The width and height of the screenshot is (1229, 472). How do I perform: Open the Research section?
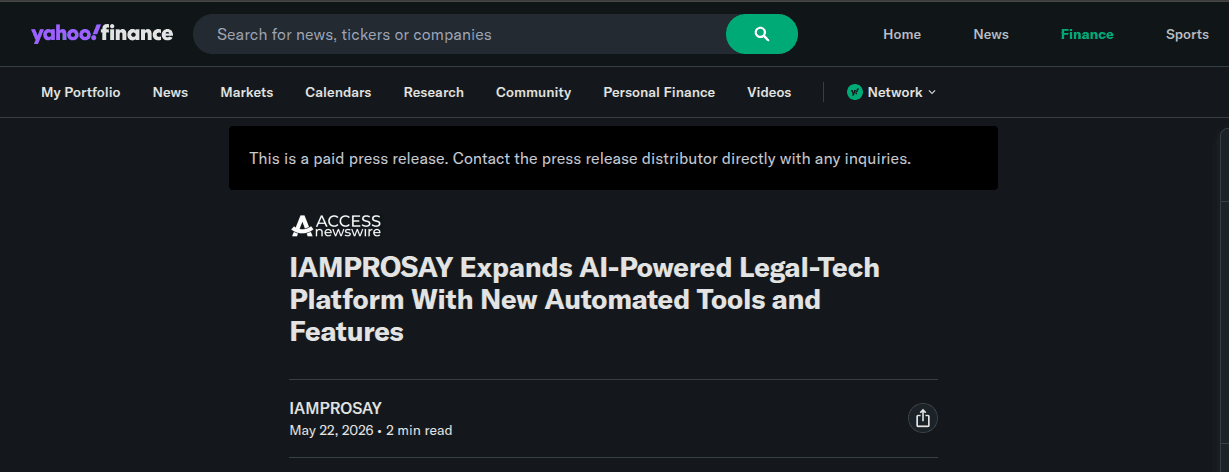pos(434,92)
